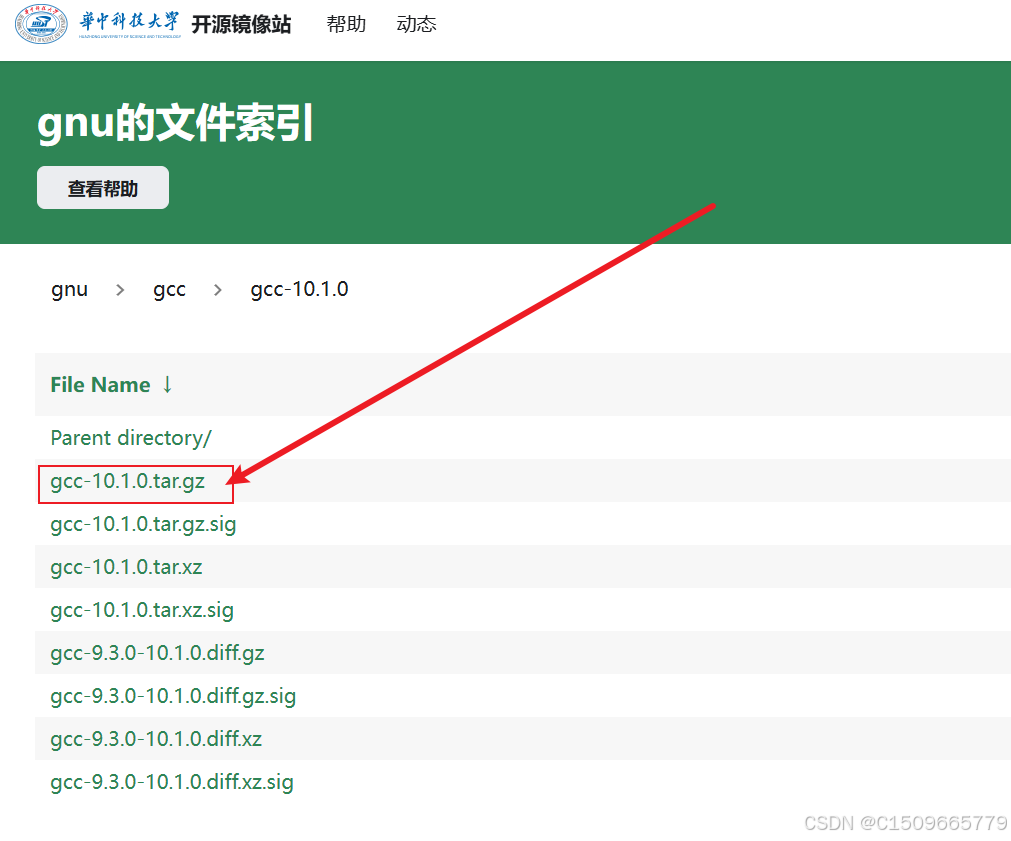Viewport: 1011px width, 841px height.
Task: Open the 帮助 menu item
Action: point(346,24)
